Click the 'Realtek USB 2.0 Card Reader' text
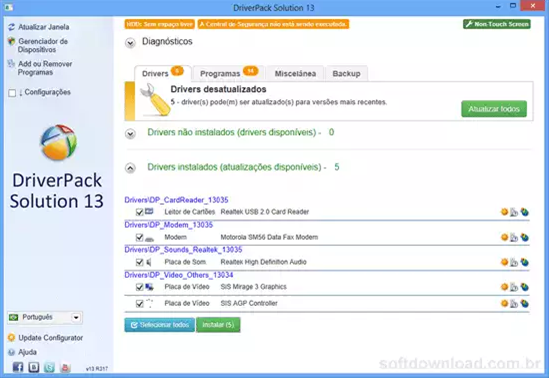The height and width of the screenshot is (378, 549). tap(265, 212)
